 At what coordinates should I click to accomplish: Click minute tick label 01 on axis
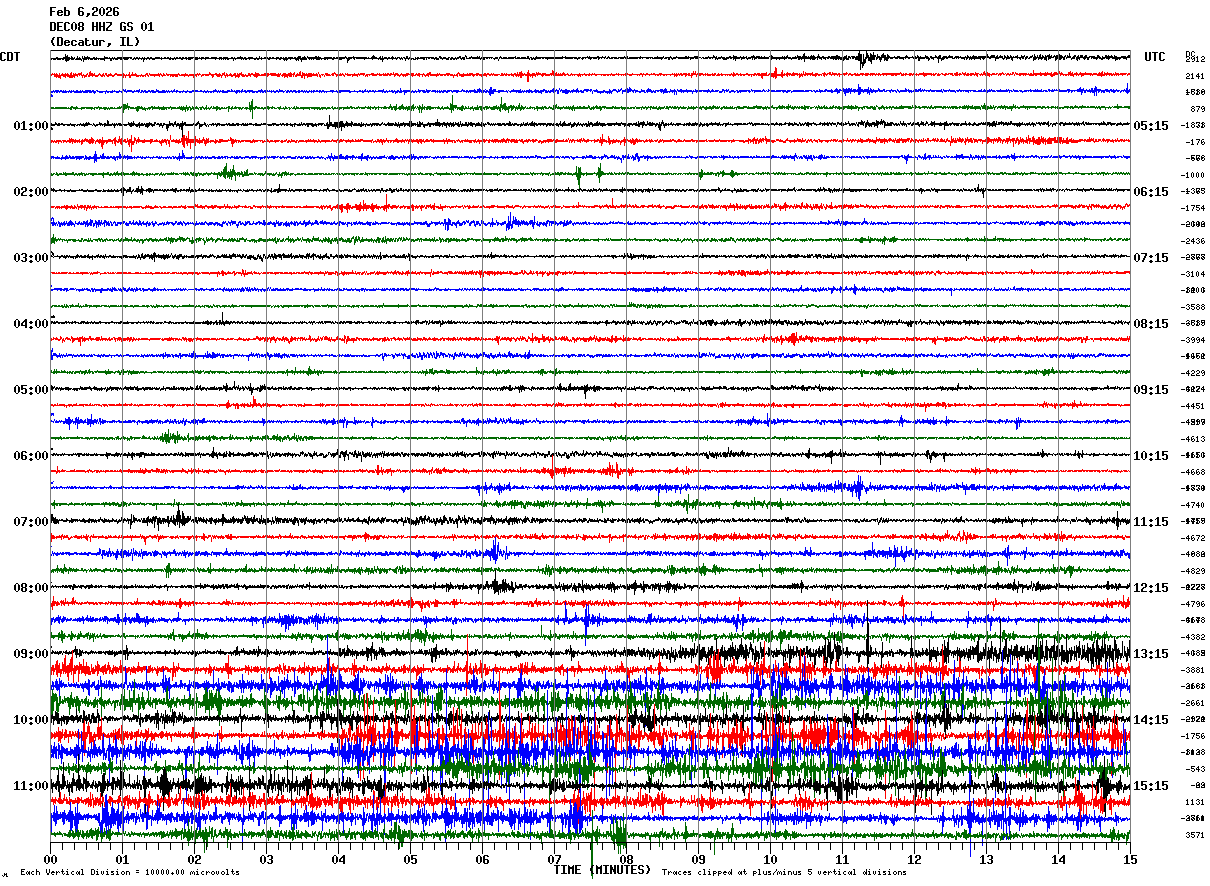pyautogui.click(x=122, y=859)
